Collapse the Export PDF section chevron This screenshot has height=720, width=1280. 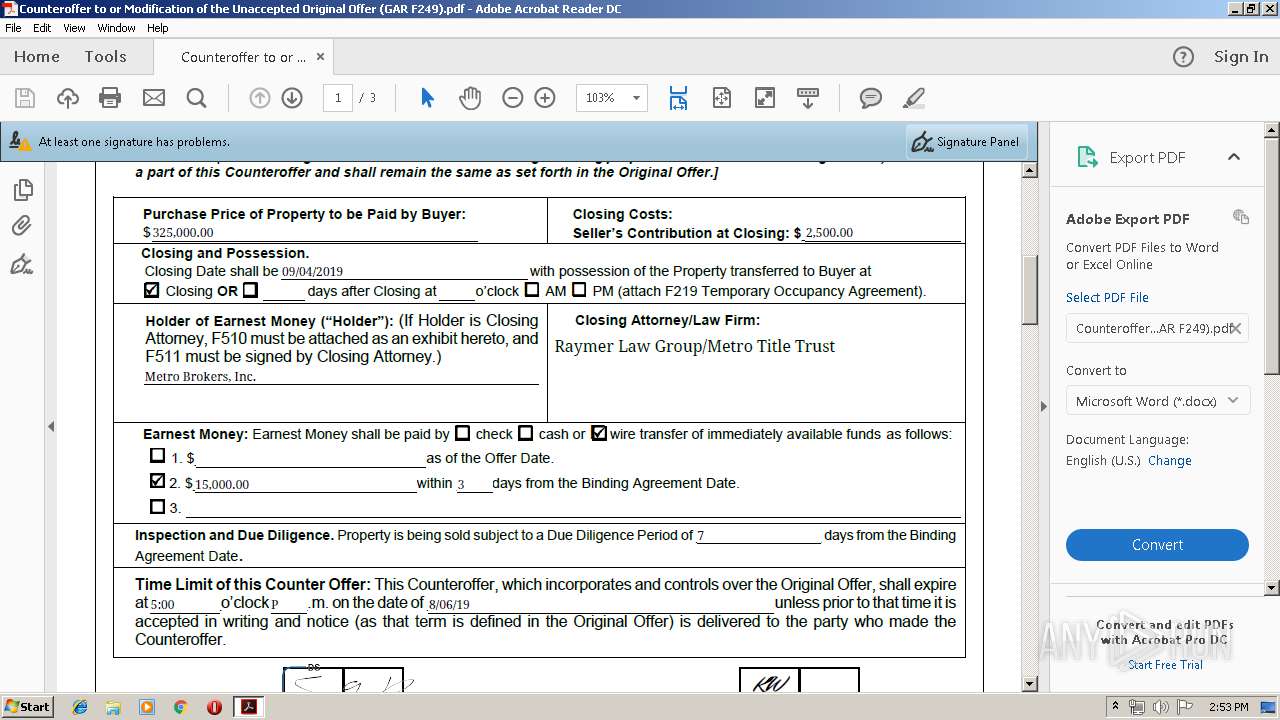pyautogui.click(x=1234, y=157)
